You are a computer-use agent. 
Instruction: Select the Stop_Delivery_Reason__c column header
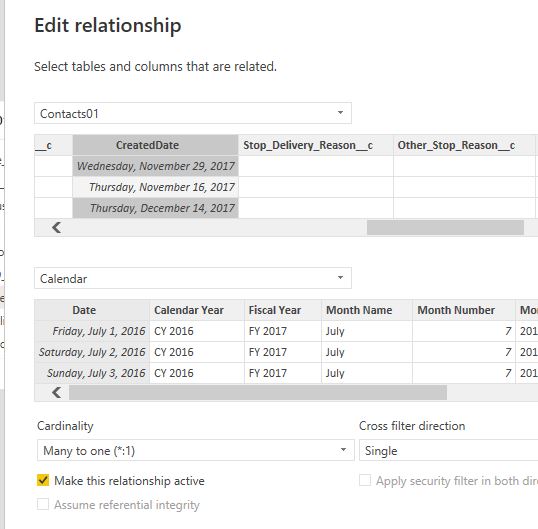(316, 145)
